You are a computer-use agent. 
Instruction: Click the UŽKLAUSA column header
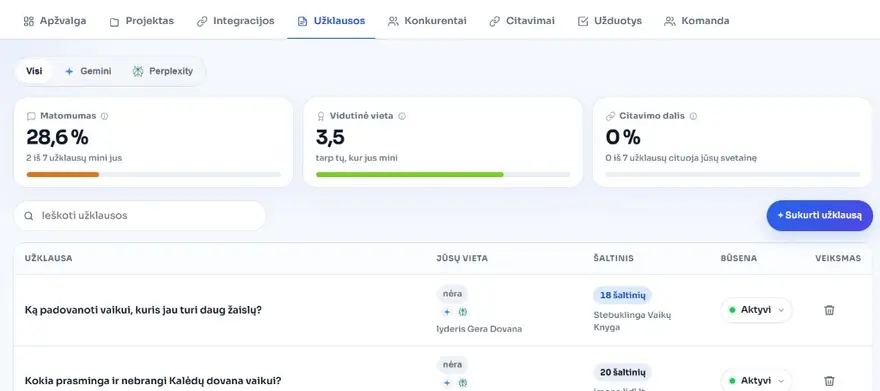click(48, 259)
